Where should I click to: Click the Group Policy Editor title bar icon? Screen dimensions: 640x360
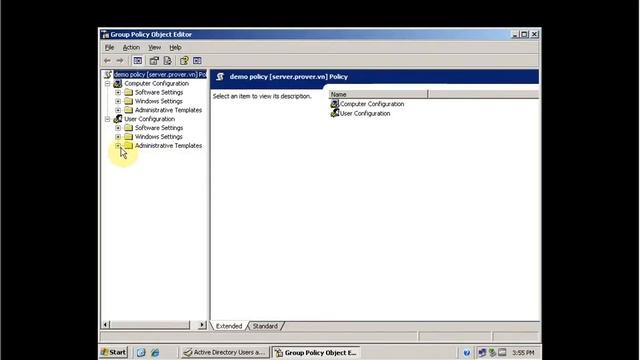coord(105,34)
